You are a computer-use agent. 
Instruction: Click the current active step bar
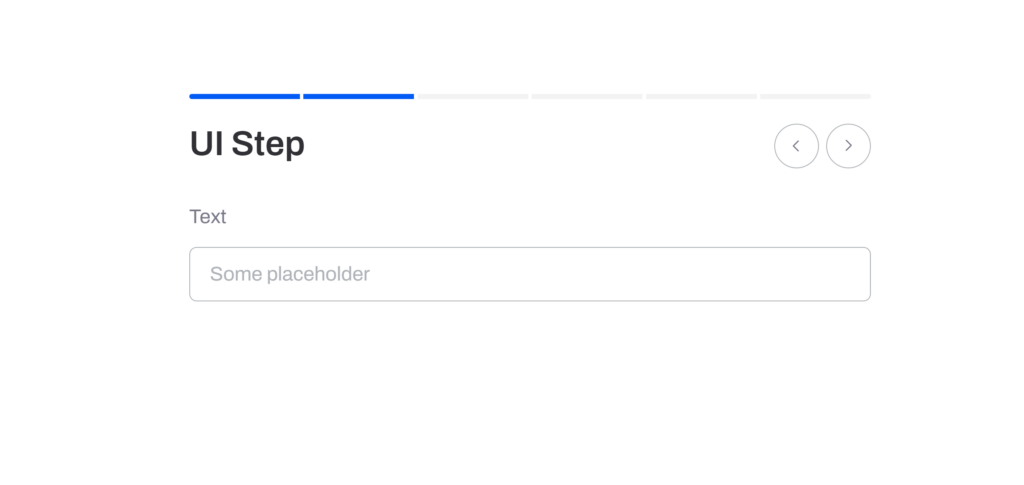358,96
